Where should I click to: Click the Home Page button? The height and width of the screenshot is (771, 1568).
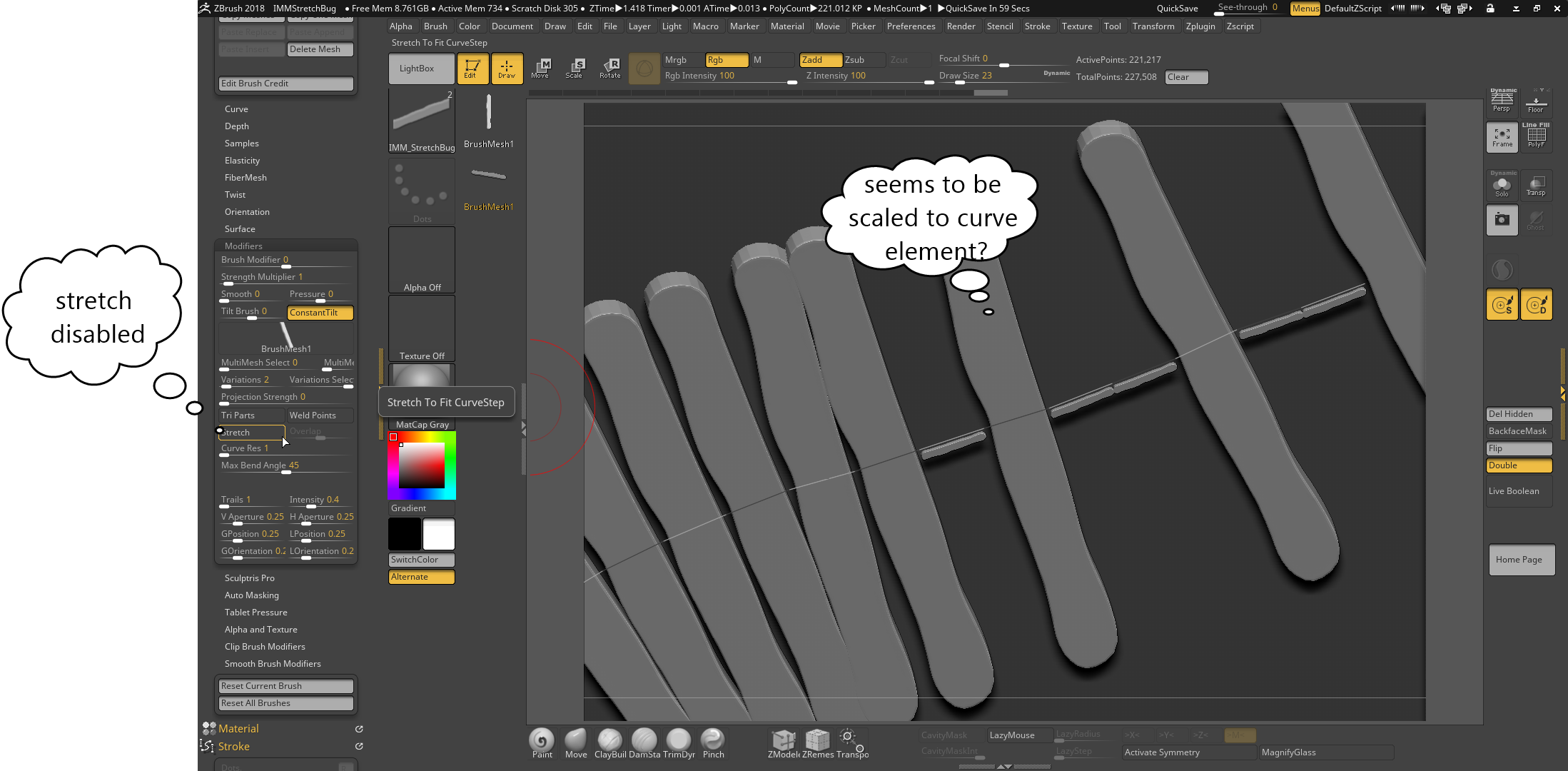coord(1522,560)
